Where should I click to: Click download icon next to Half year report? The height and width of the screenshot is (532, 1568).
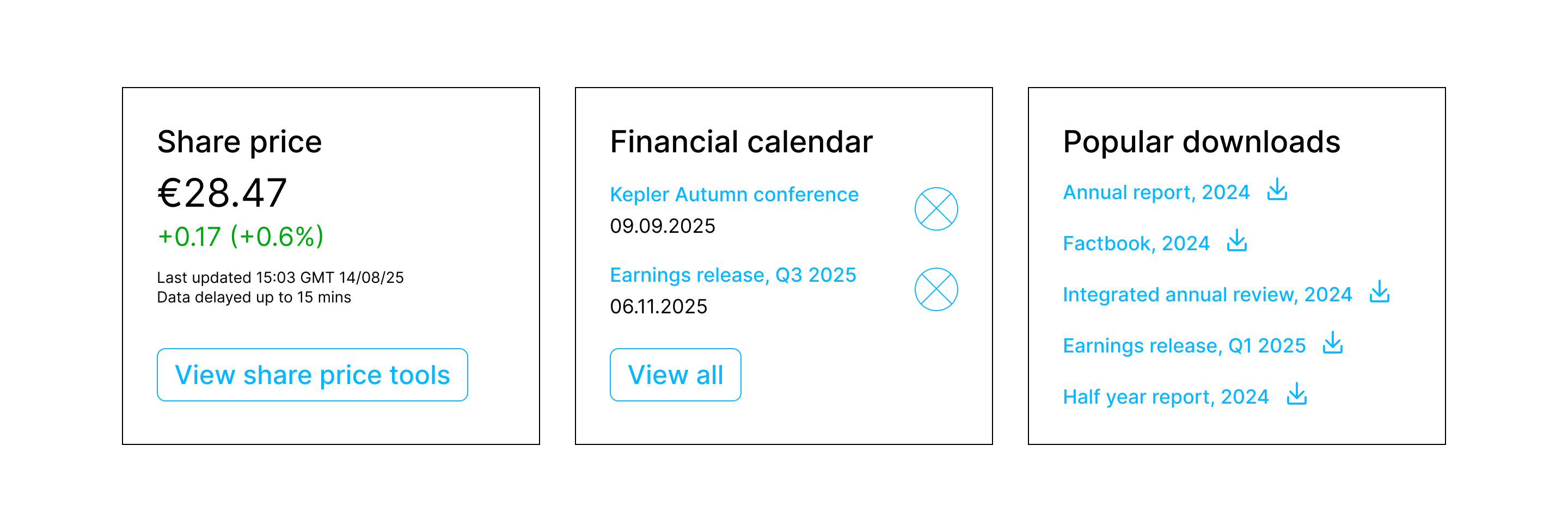coord(1296,394)
